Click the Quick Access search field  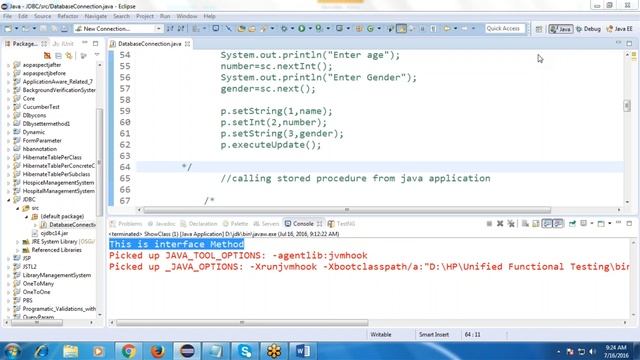coord(505,29)
